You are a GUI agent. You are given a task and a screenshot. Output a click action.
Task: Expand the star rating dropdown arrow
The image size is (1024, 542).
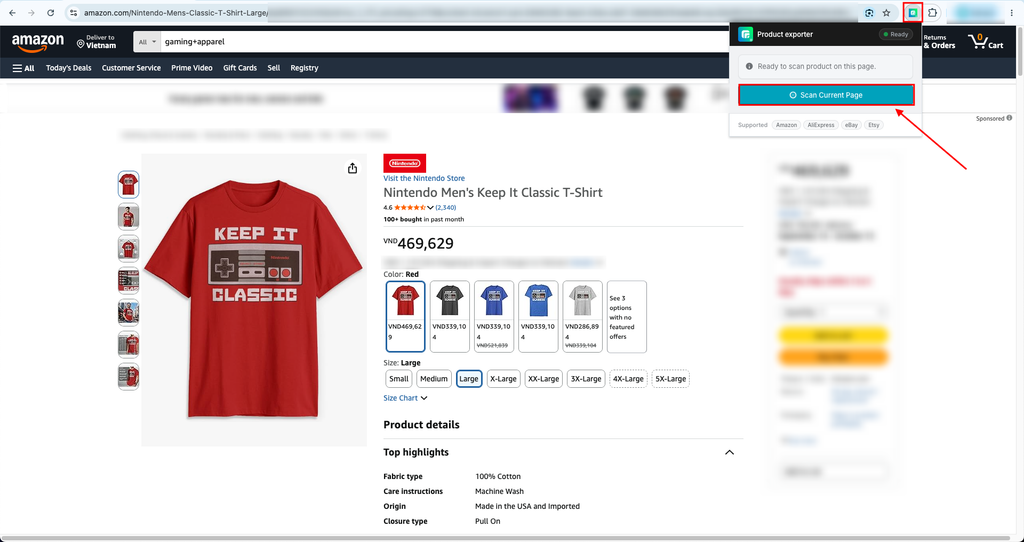(x=430, y=208)
